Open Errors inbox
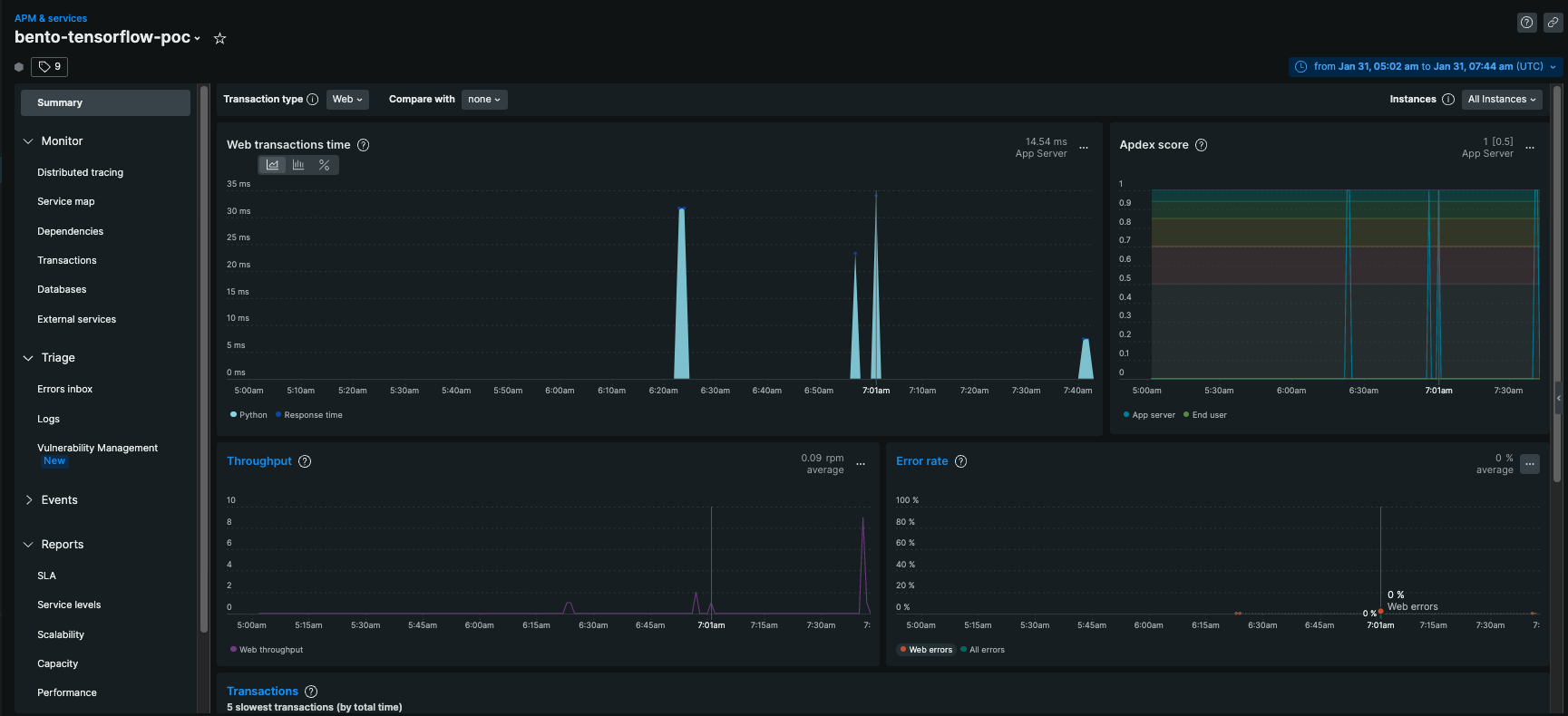Screen dimensions: 1568x716 click(64, 389)
